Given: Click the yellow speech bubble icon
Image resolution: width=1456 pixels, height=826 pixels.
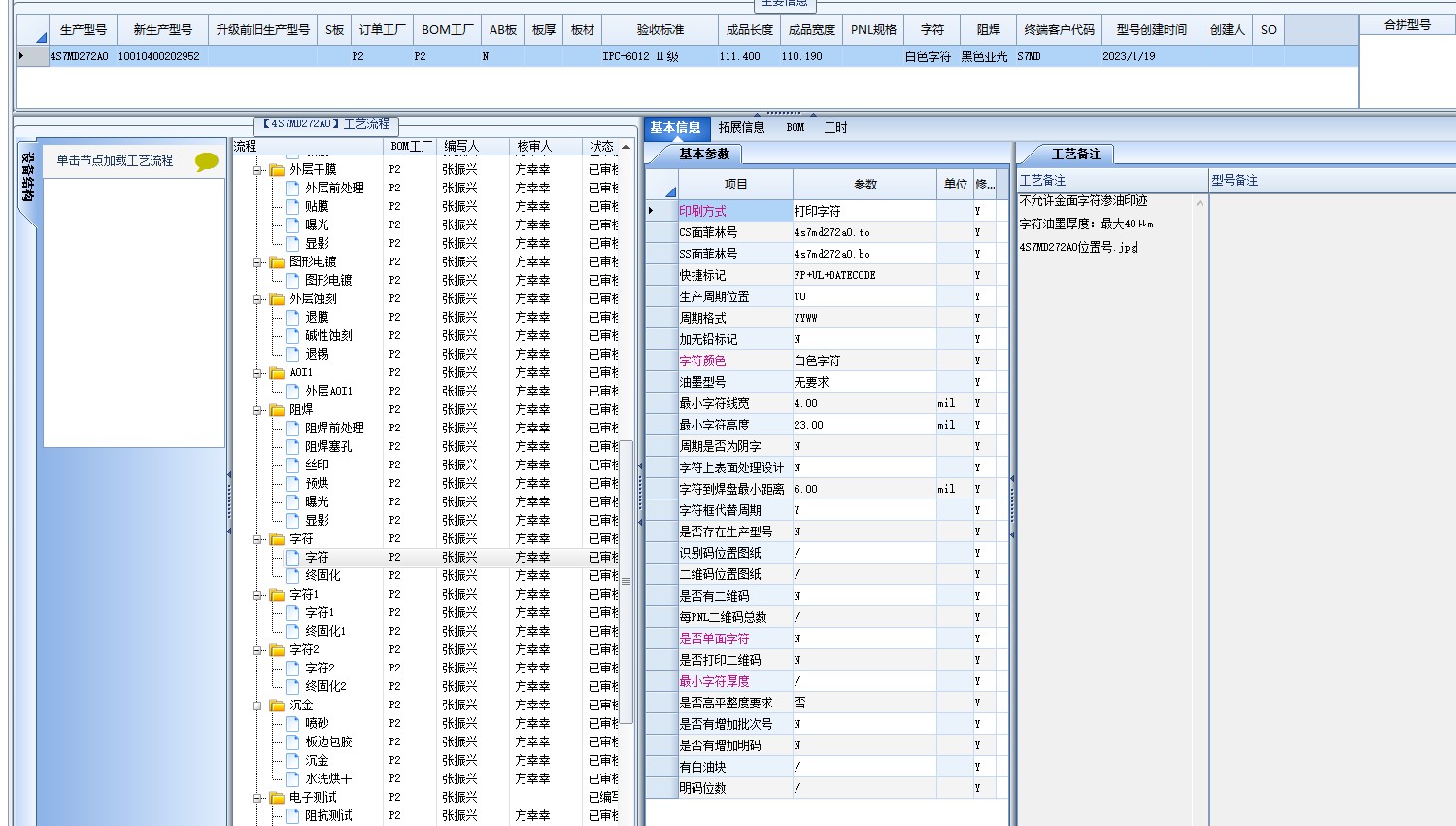Looking at the screenshot, I should 207,161.
